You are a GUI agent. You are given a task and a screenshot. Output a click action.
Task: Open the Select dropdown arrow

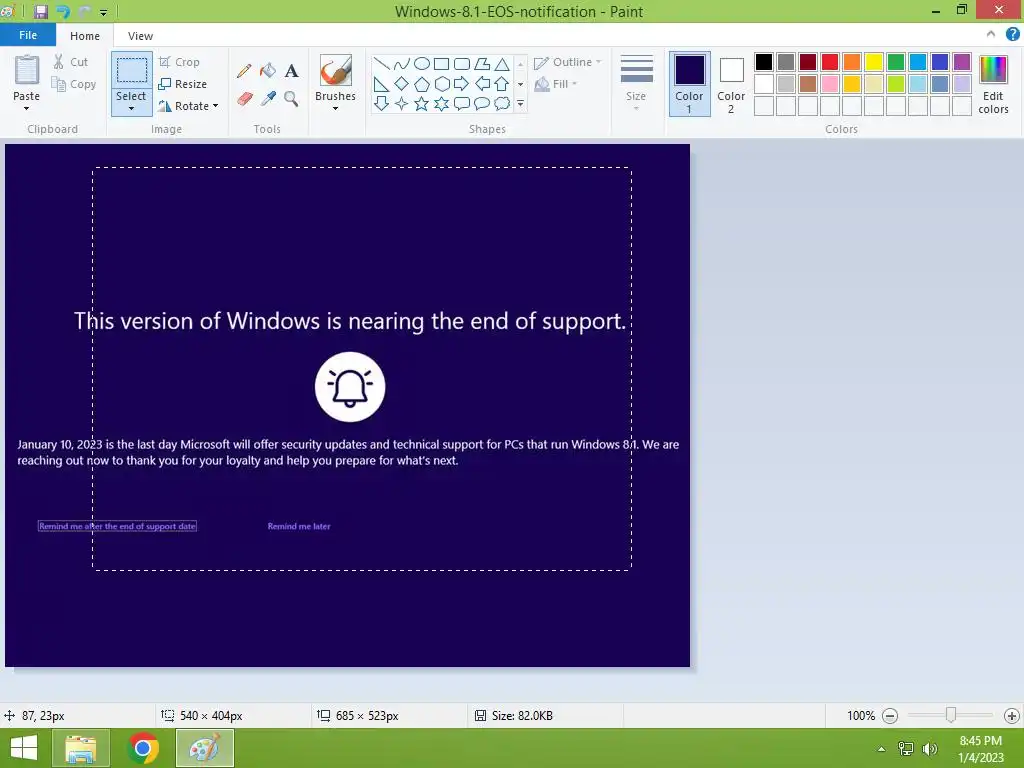(131, 108)
